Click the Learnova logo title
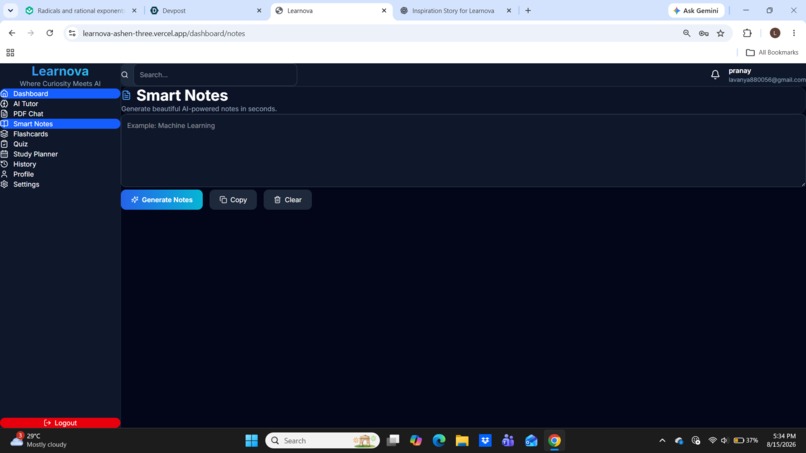 [60, 71]
